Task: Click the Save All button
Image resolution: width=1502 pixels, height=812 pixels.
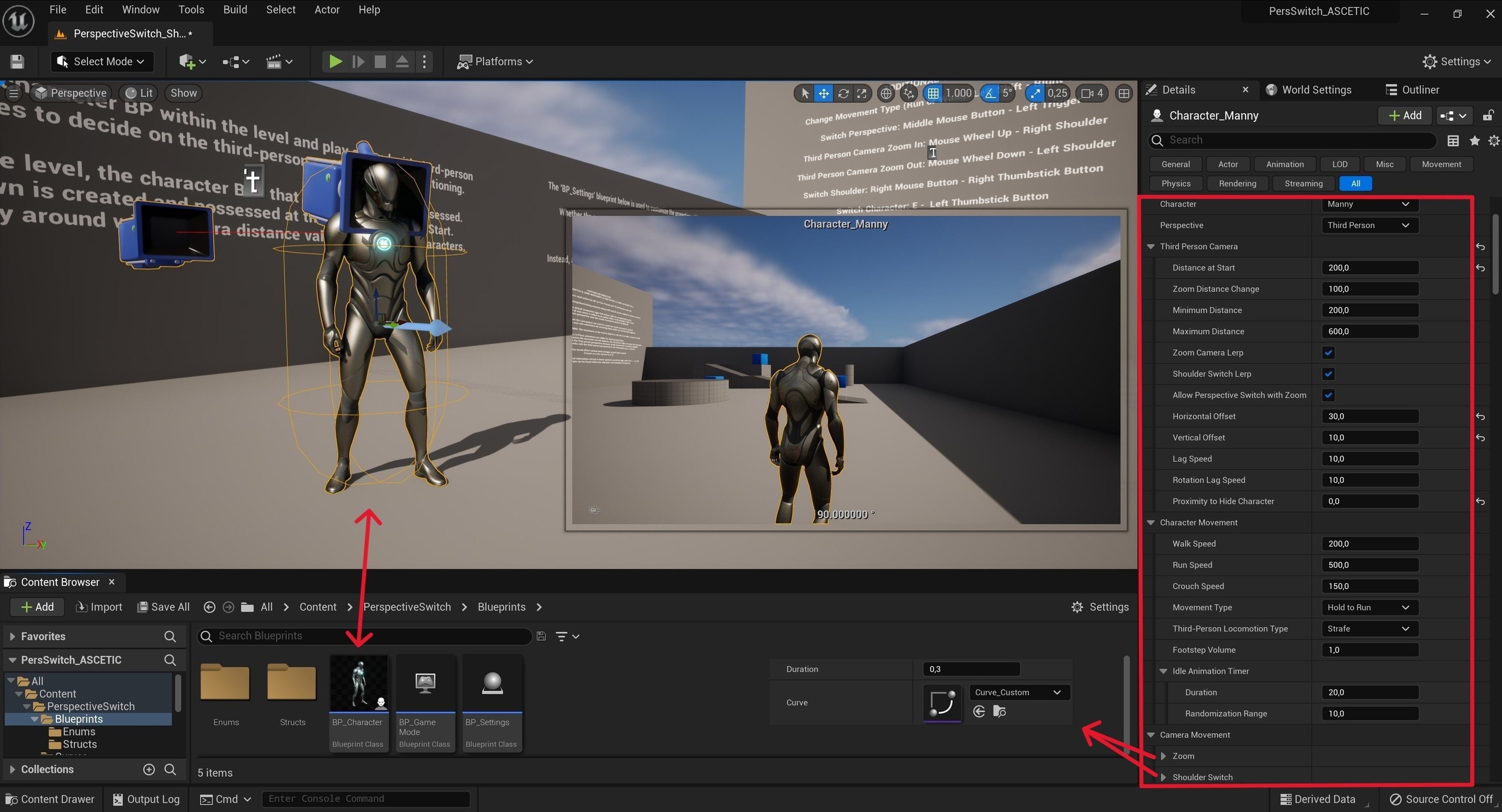Action: point(164,607)
